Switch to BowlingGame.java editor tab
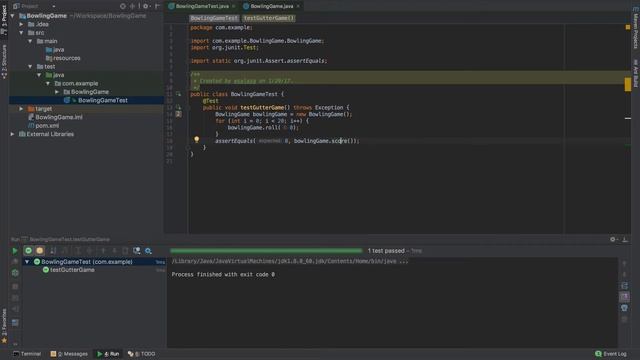The height and width of the screenshot is (360, 640). [x=271, y=6]
